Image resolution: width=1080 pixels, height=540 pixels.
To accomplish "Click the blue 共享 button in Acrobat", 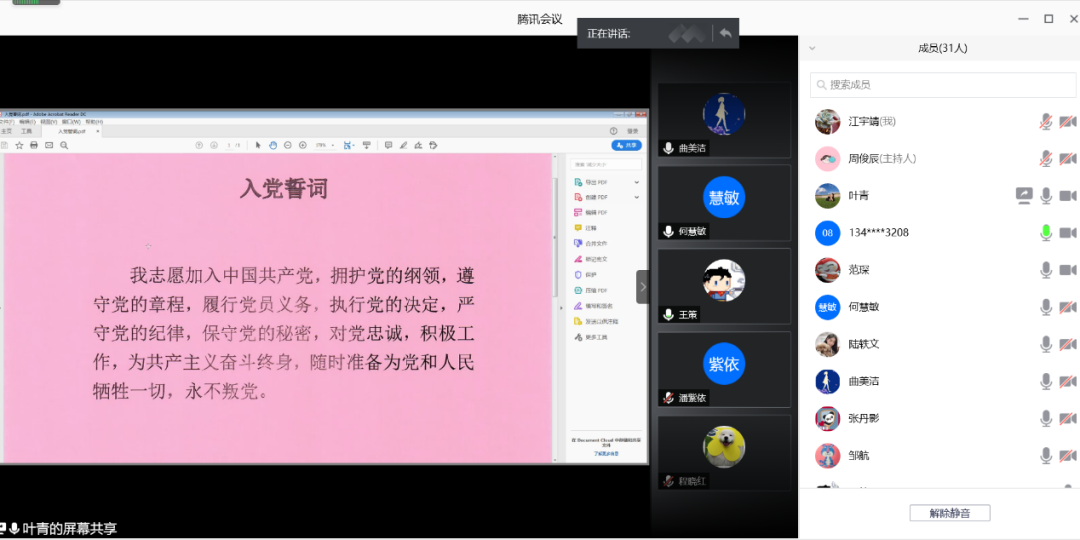I will coord(626,145).
